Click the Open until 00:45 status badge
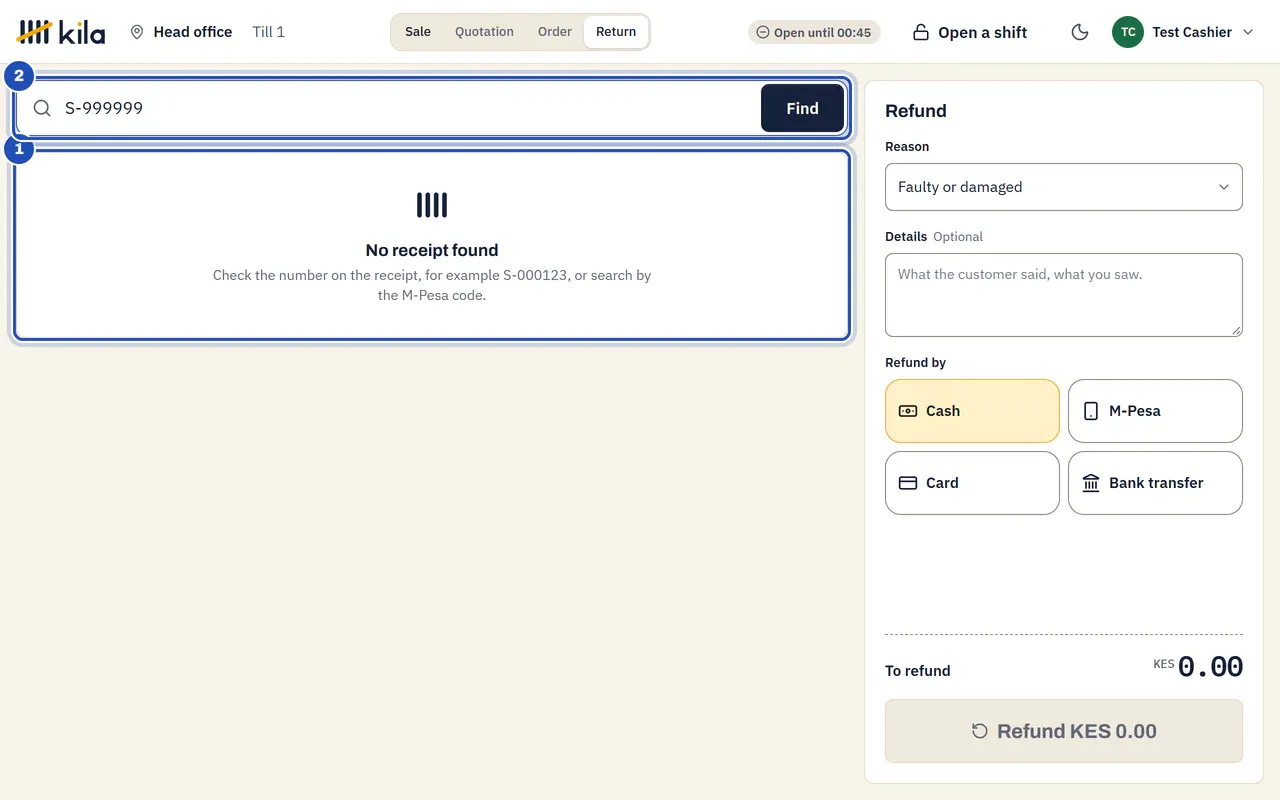 tap(814, 32)
